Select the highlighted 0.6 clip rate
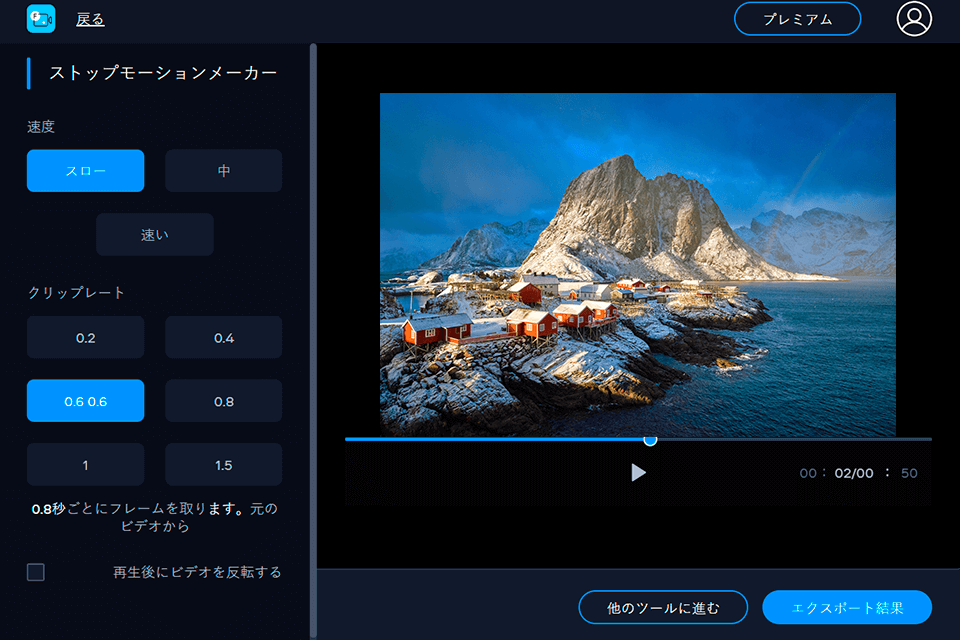This screenshot has width=960, height=640. [x=85, y=400]
